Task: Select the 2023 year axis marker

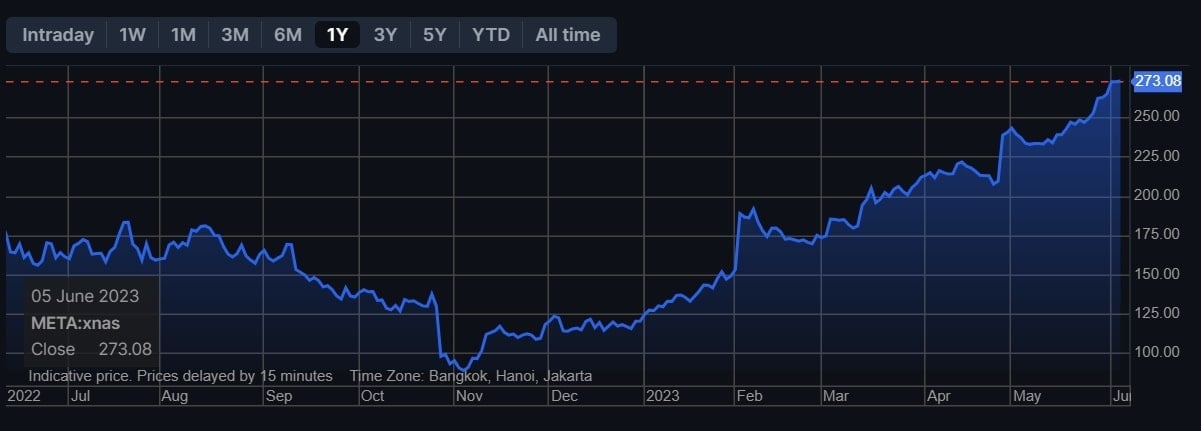Action: [661, 396]
